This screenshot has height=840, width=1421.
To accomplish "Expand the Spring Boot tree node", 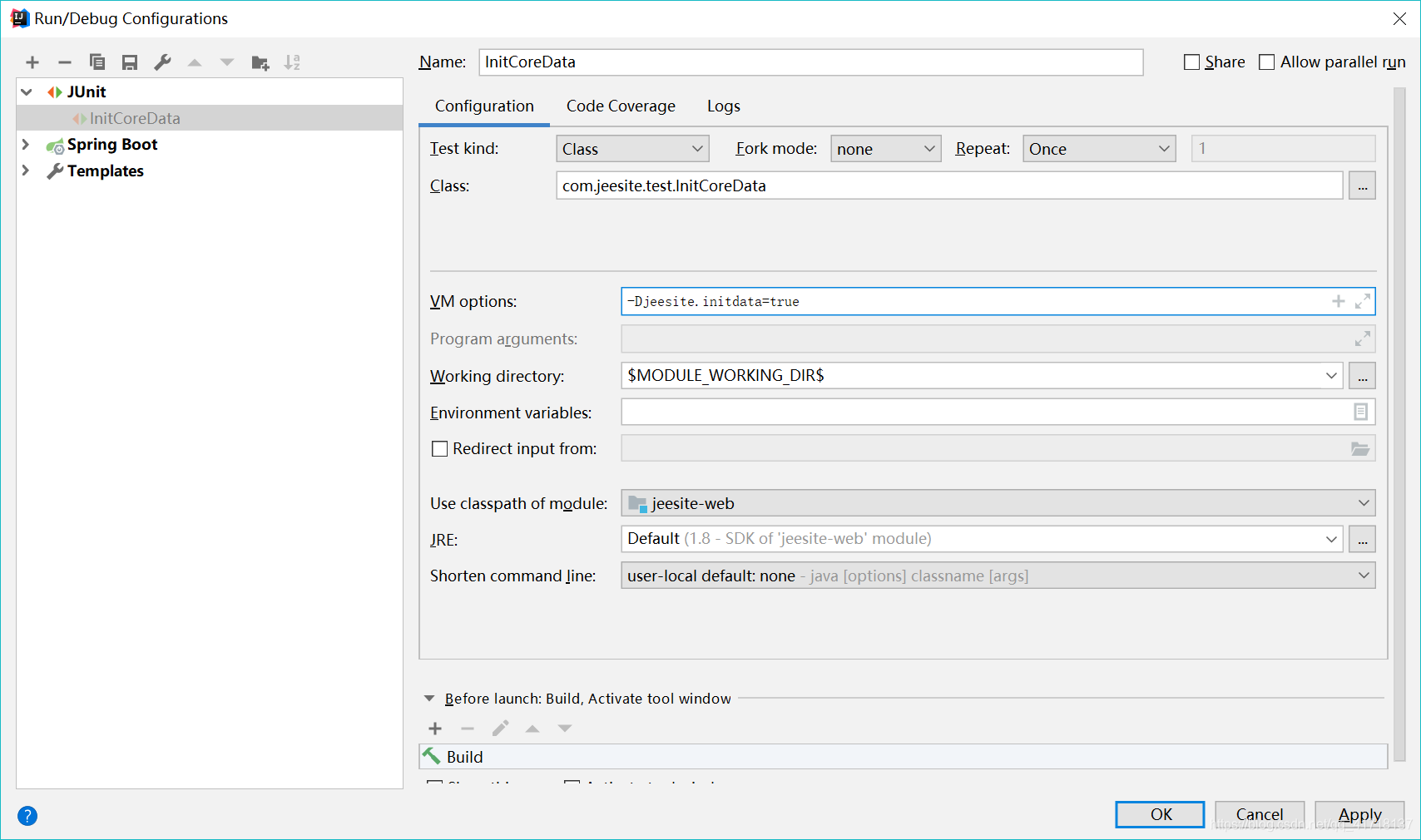I will (26, 145).
